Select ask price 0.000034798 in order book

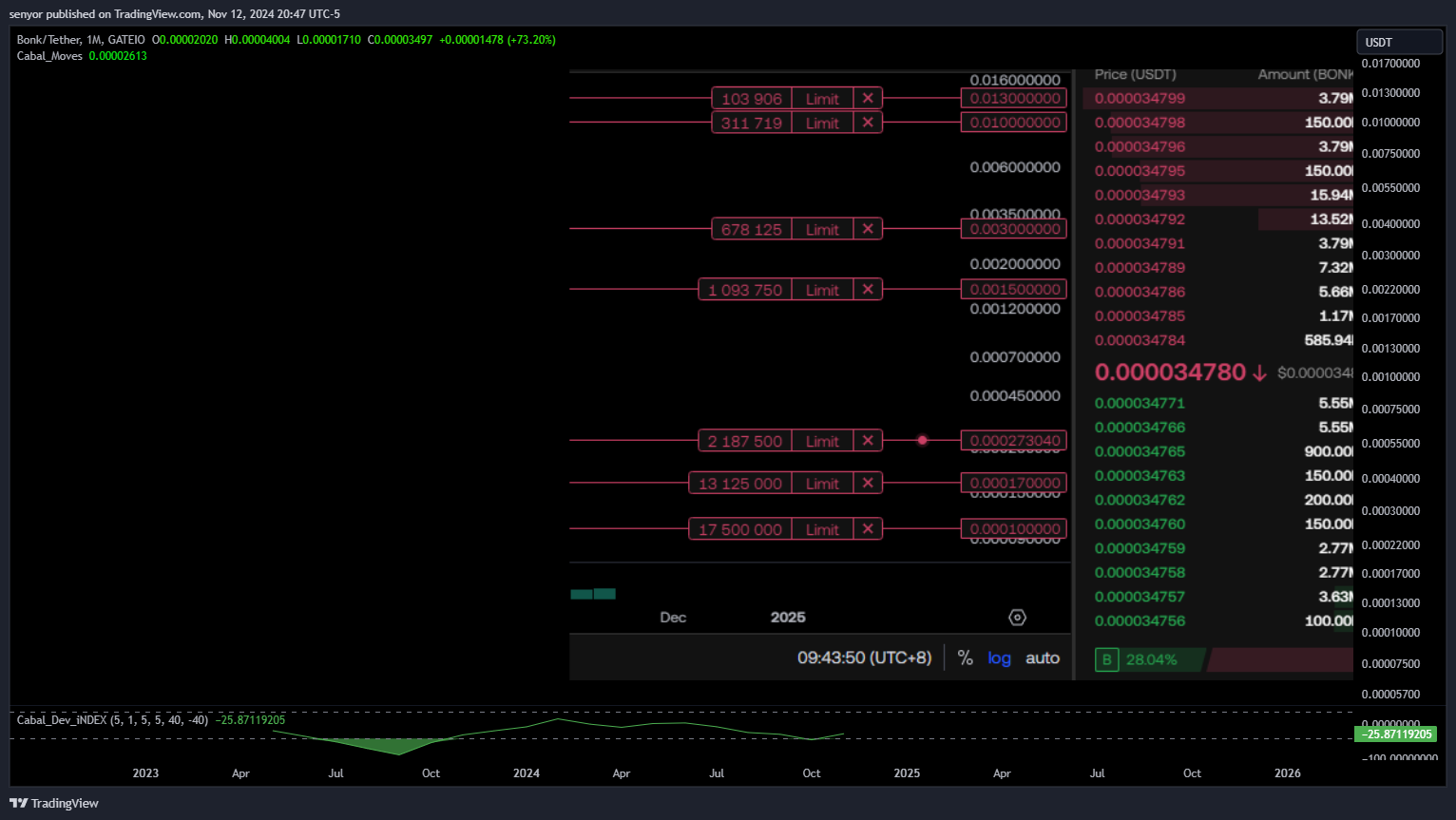(1140, 123)
